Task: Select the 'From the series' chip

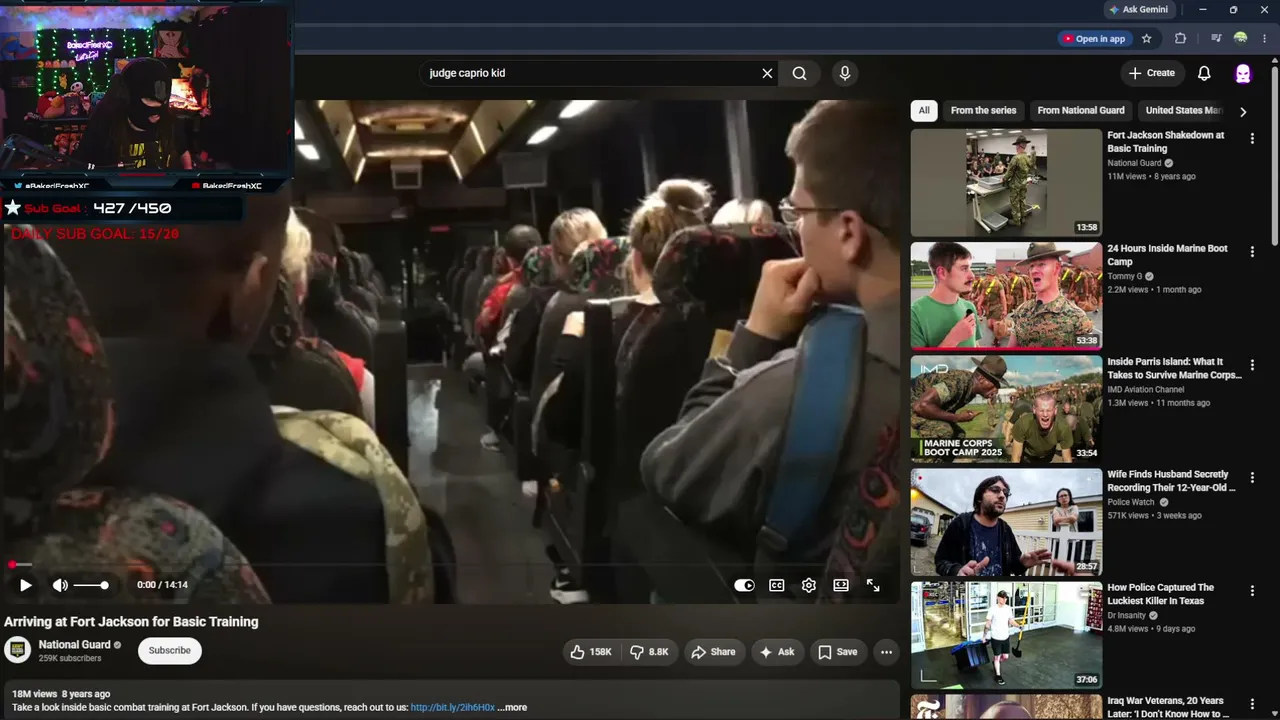Action: [x=983, y=111]
